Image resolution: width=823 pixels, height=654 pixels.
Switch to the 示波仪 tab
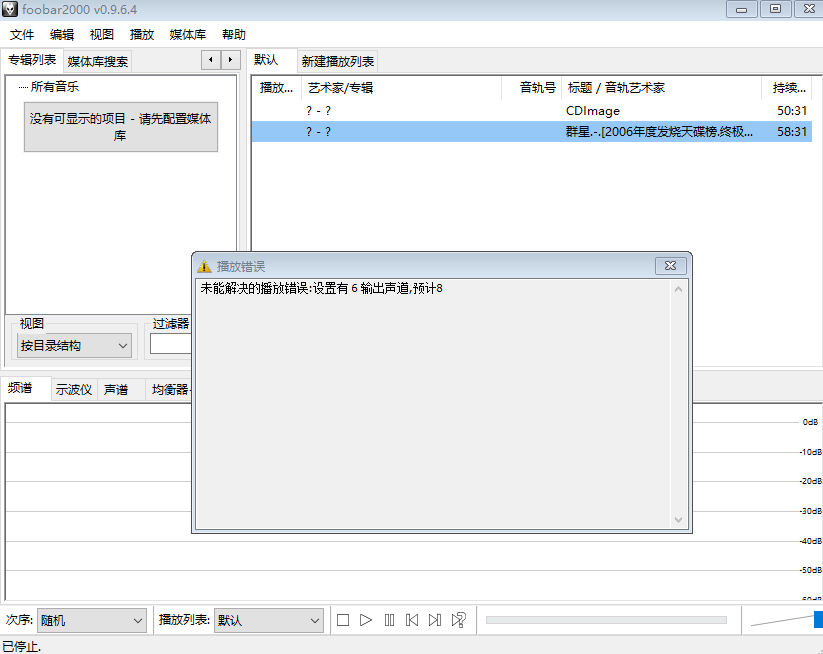coord(74,389)
